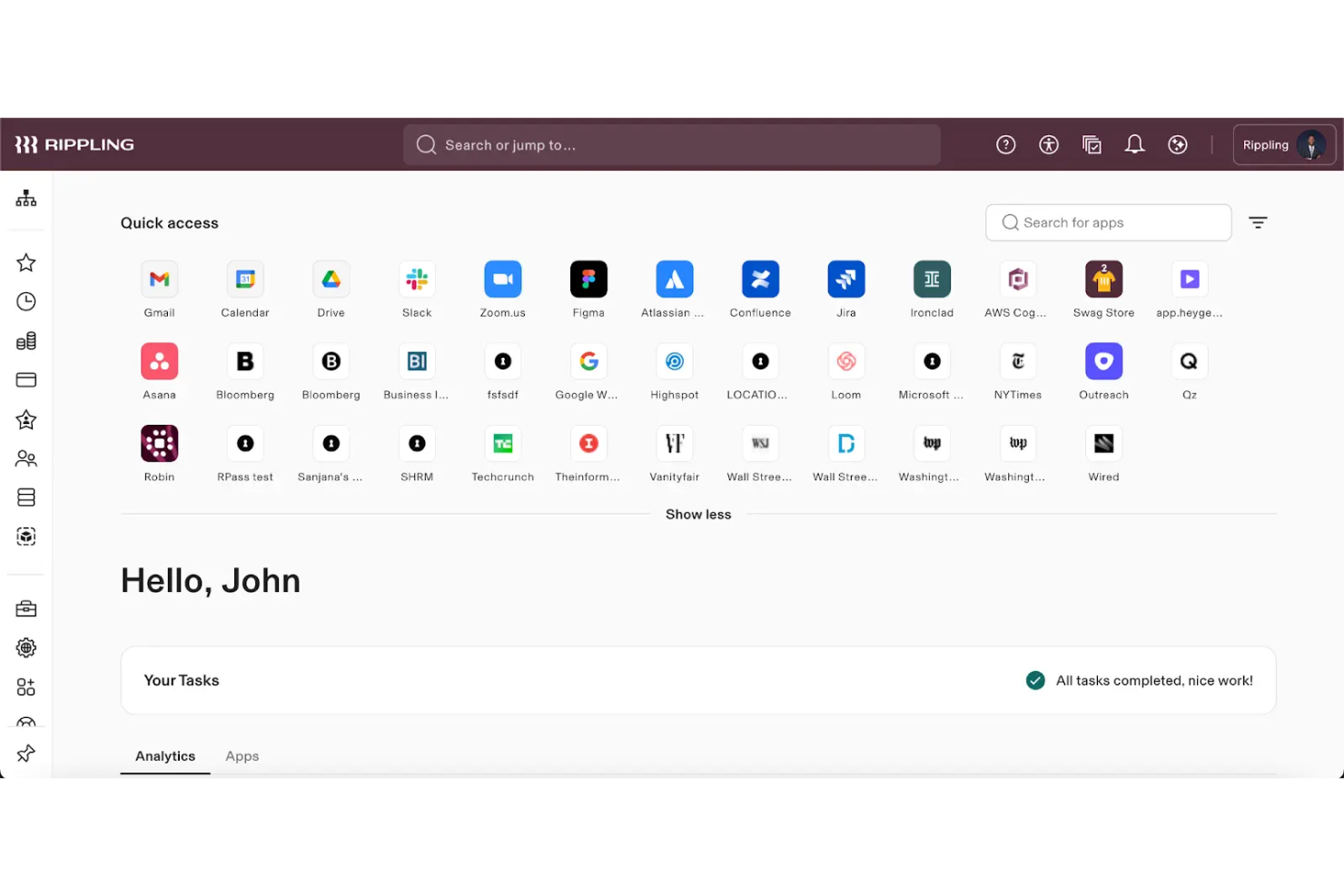Open the recent clock icon in sidebar
The image size is (1344, 896).
coord(26,301)
